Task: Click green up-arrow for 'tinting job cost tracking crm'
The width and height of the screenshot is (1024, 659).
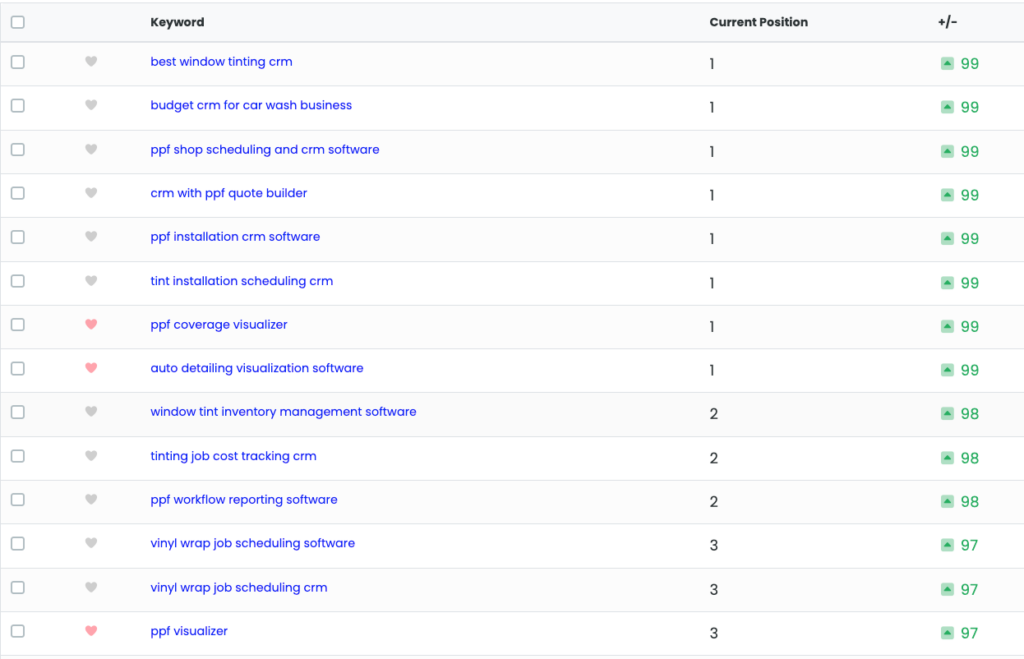Action: click(947, 458)
